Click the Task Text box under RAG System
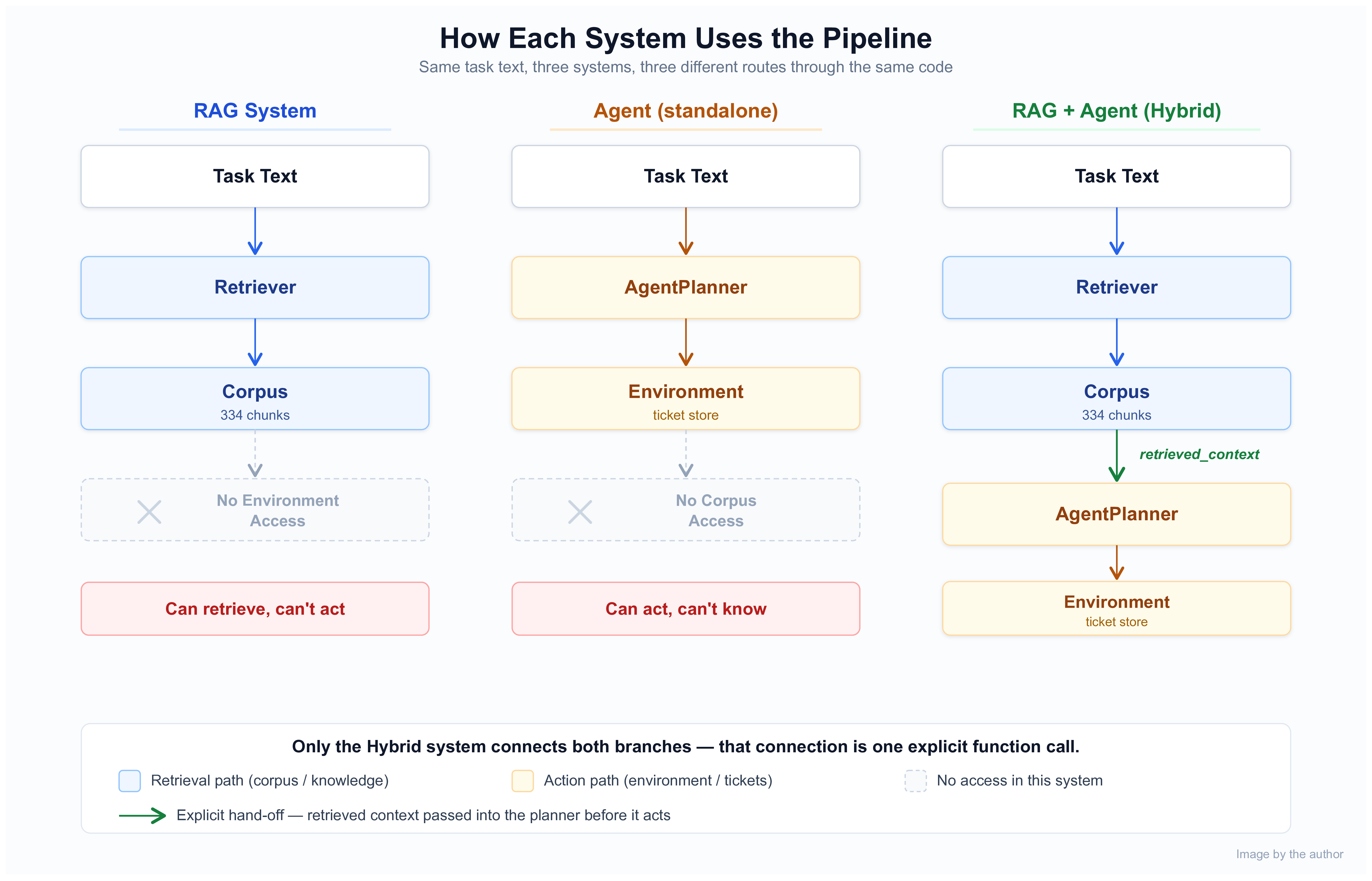The height and width of the screenshot is (881, 1372). [x=255, y=176]
